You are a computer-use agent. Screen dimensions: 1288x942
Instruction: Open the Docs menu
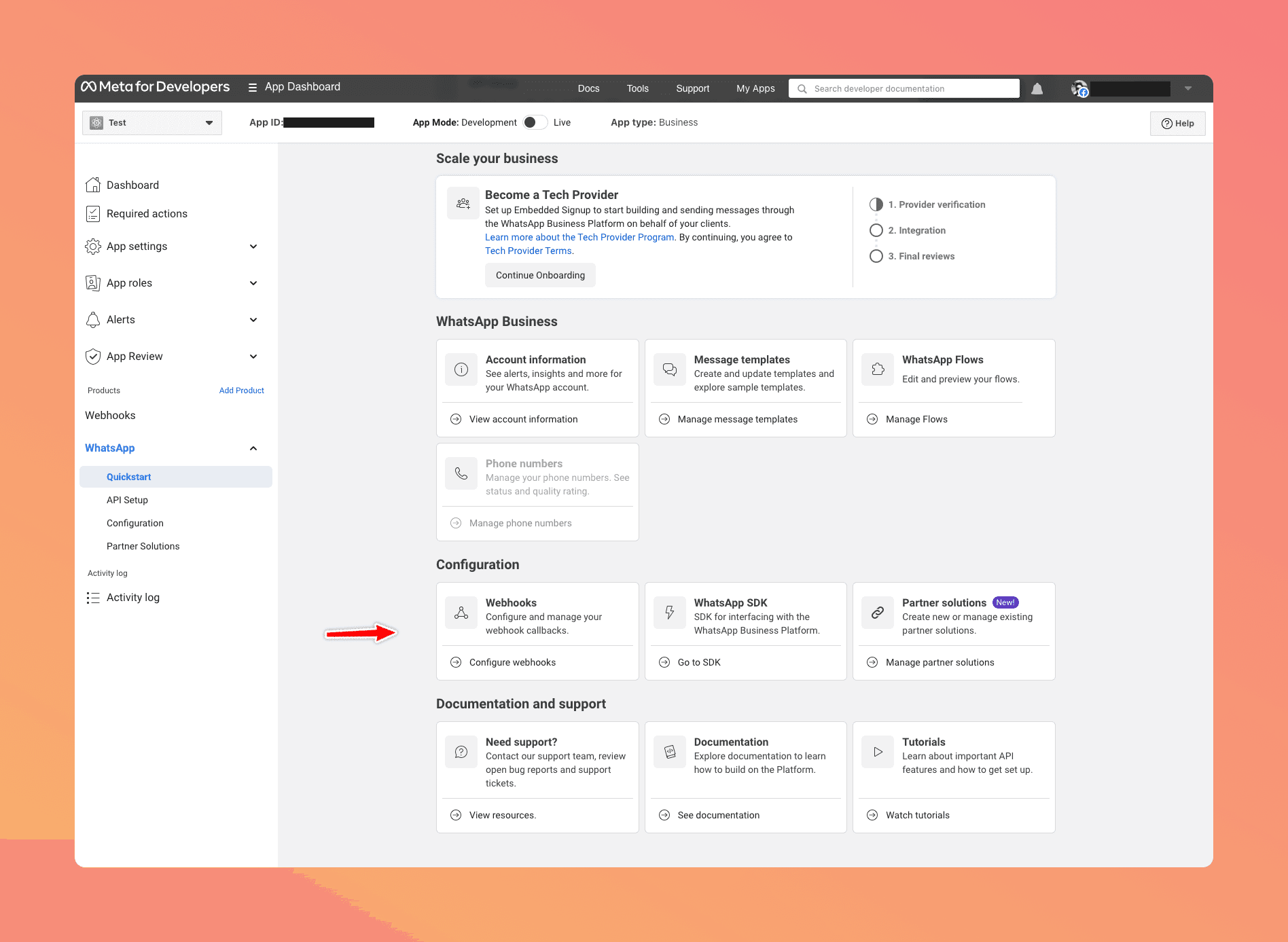point(588,88)
